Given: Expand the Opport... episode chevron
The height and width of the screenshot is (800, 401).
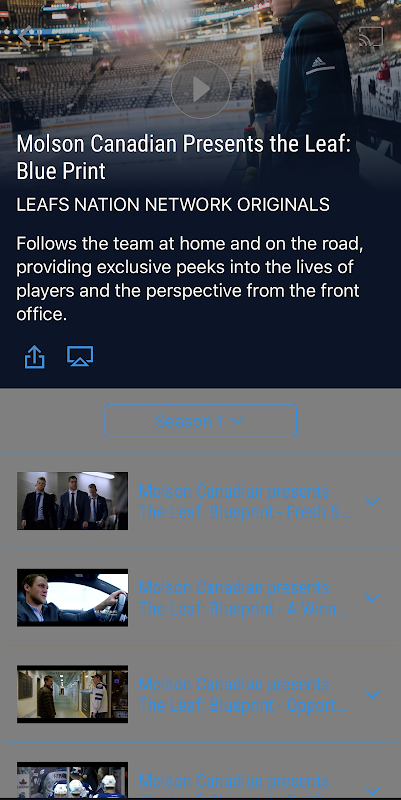Looking at the screenshot, I should pos(372,695).
